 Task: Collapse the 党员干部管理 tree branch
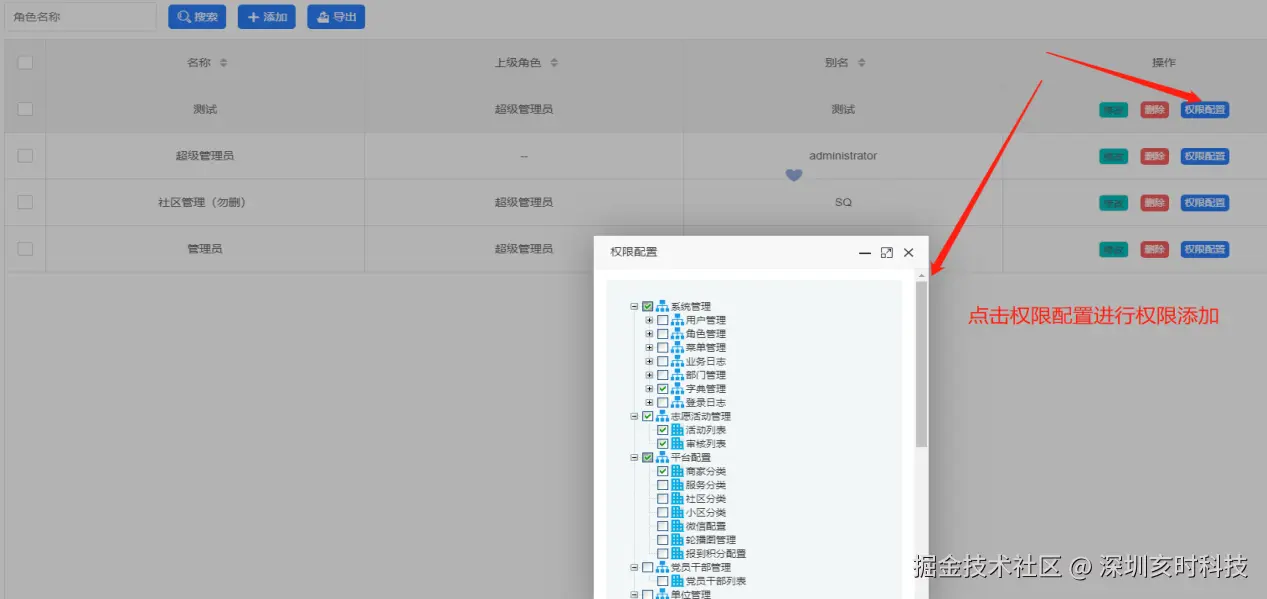[x=634, y=567]
